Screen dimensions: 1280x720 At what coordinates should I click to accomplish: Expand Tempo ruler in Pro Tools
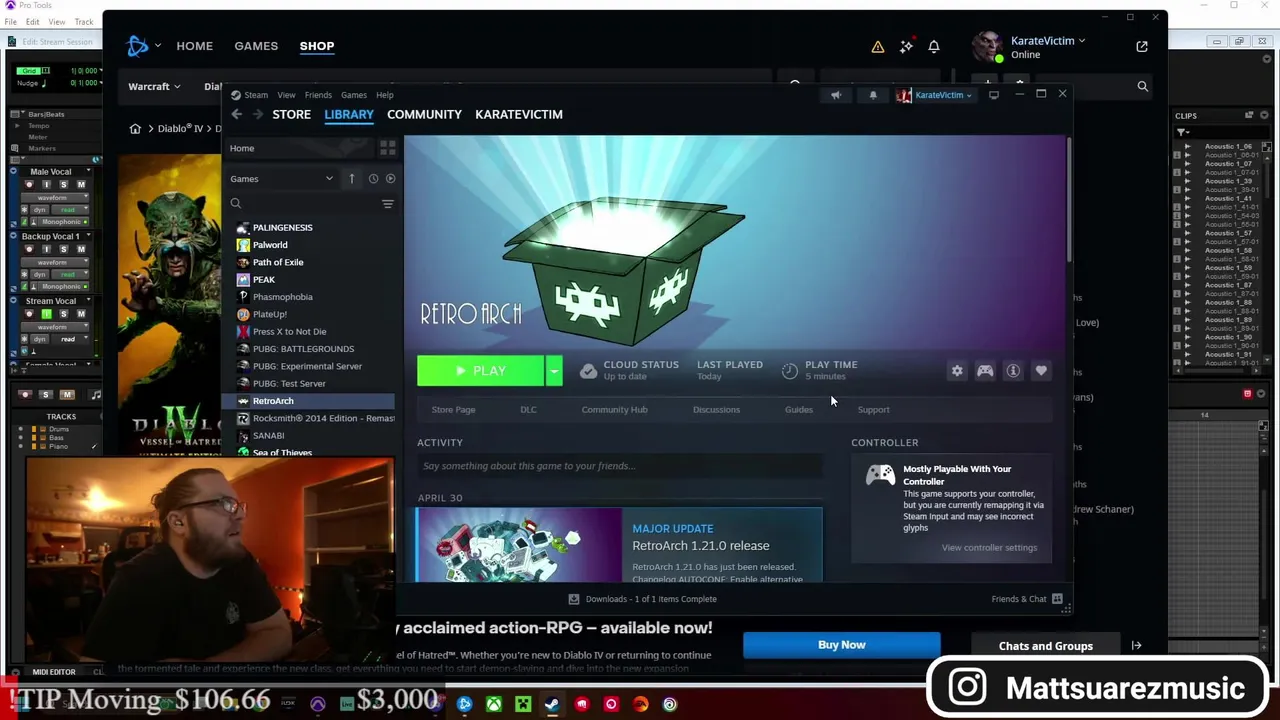tap(17, 126)
